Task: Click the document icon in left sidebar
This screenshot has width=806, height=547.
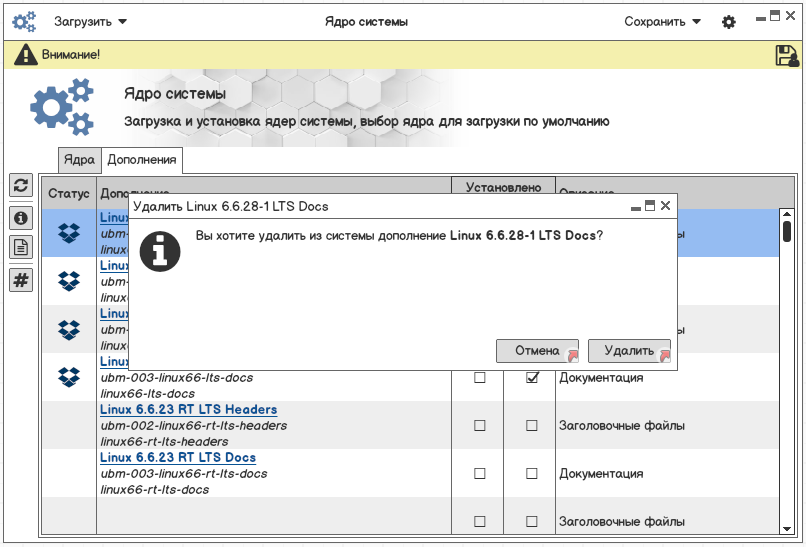Action: [x=20, y=248]
